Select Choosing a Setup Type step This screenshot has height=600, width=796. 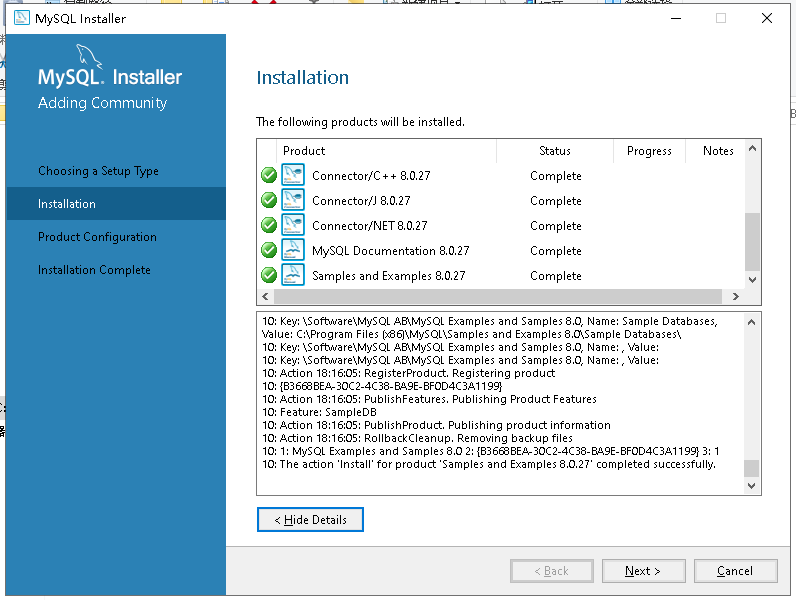(98, 171)
